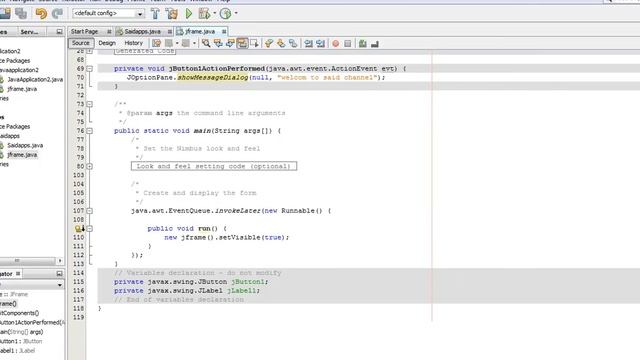Clean and build project with hammer-broom icon
640x360 pixels.
(x=171, y=13)
